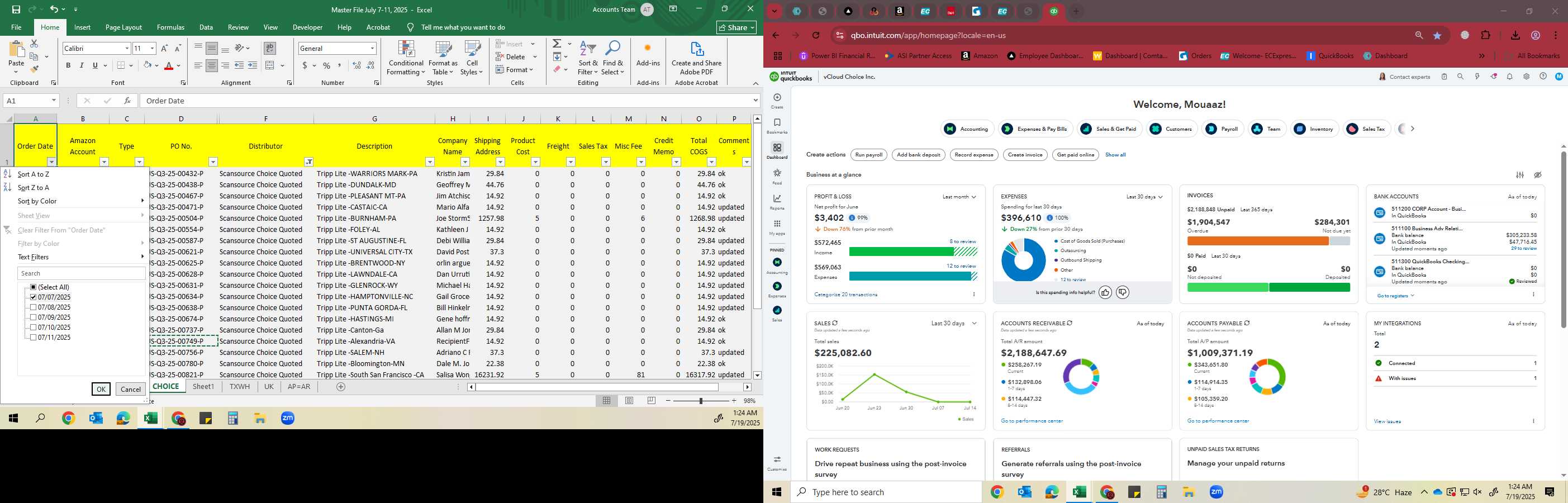This screenshot has height=503, width=1568.
Task: Click the Add-ins icon in Excel
Action: (x=648, y=54)
